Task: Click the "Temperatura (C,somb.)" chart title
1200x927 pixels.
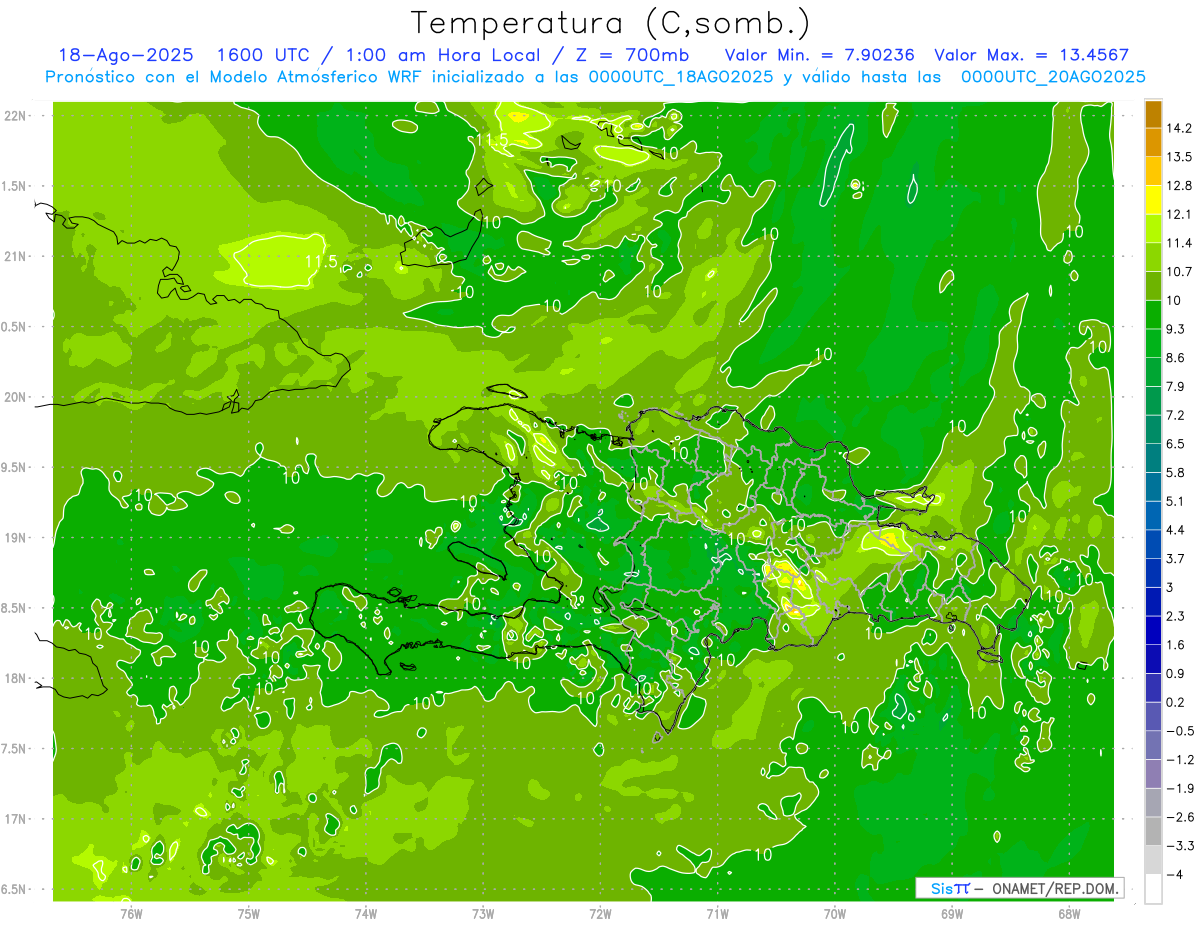Action: coord(611,23)
